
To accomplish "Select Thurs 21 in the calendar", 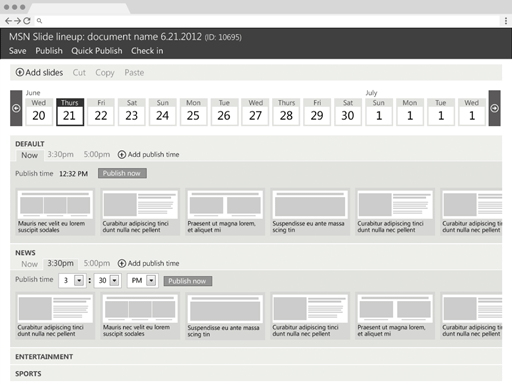I will pos(70,112).
